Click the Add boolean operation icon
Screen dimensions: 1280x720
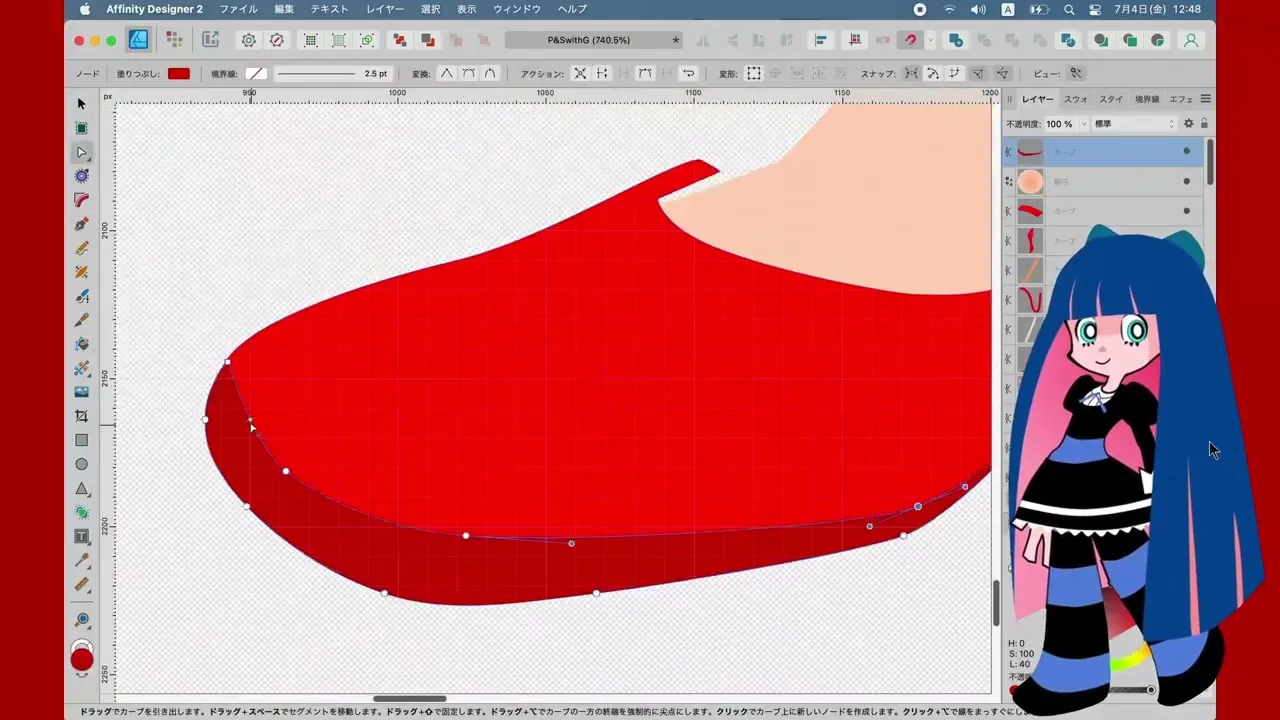[956, 40]
